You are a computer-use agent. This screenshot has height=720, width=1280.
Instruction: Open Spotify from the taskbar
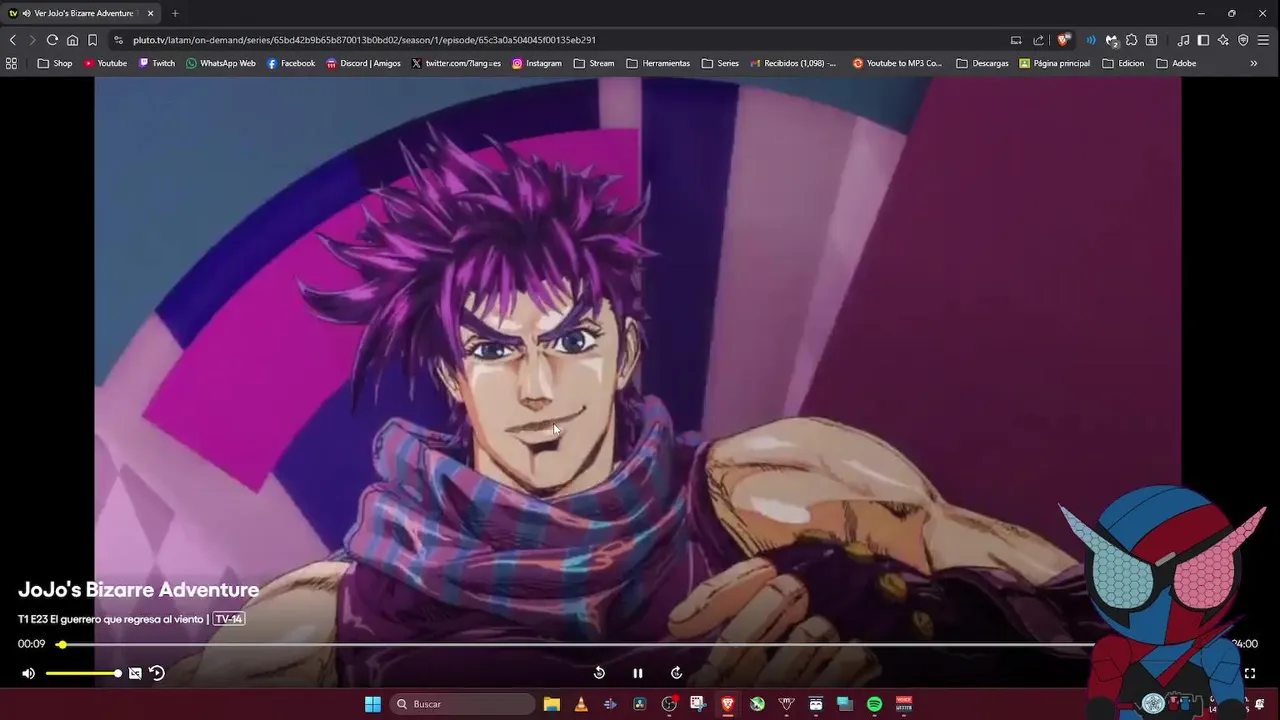click(x=874, y=704)
